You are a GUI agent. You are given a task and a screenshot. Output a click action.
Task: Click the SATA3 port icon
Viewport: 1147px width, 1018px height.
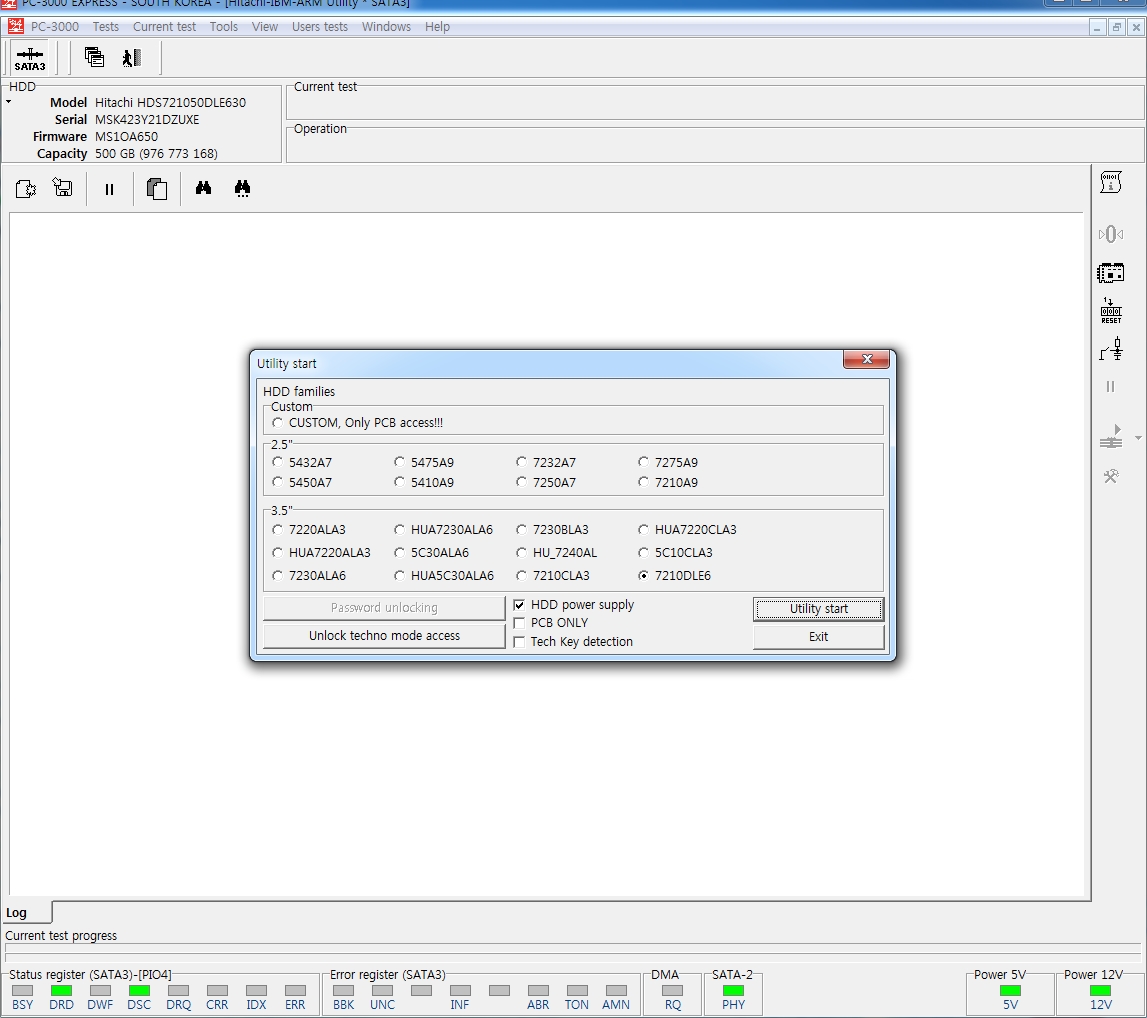(30, 59)
